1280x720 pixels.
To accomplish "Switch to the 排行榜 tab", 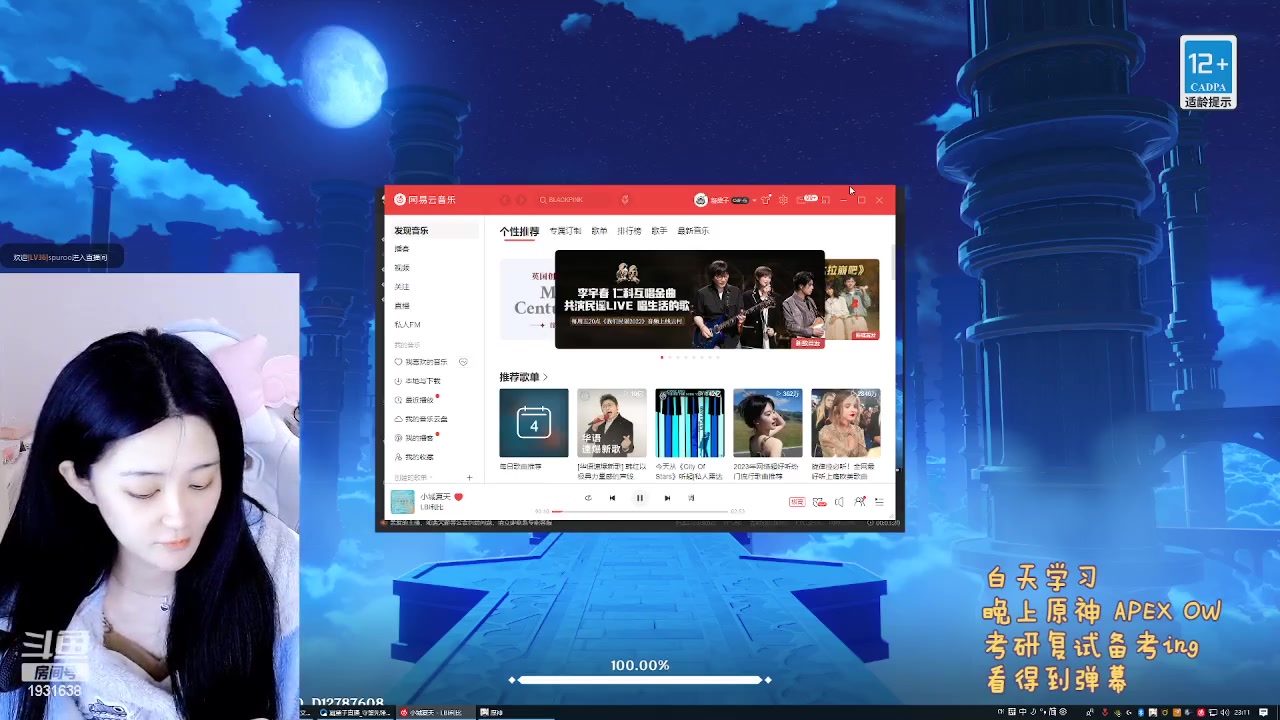I will (x=629, y=231).
